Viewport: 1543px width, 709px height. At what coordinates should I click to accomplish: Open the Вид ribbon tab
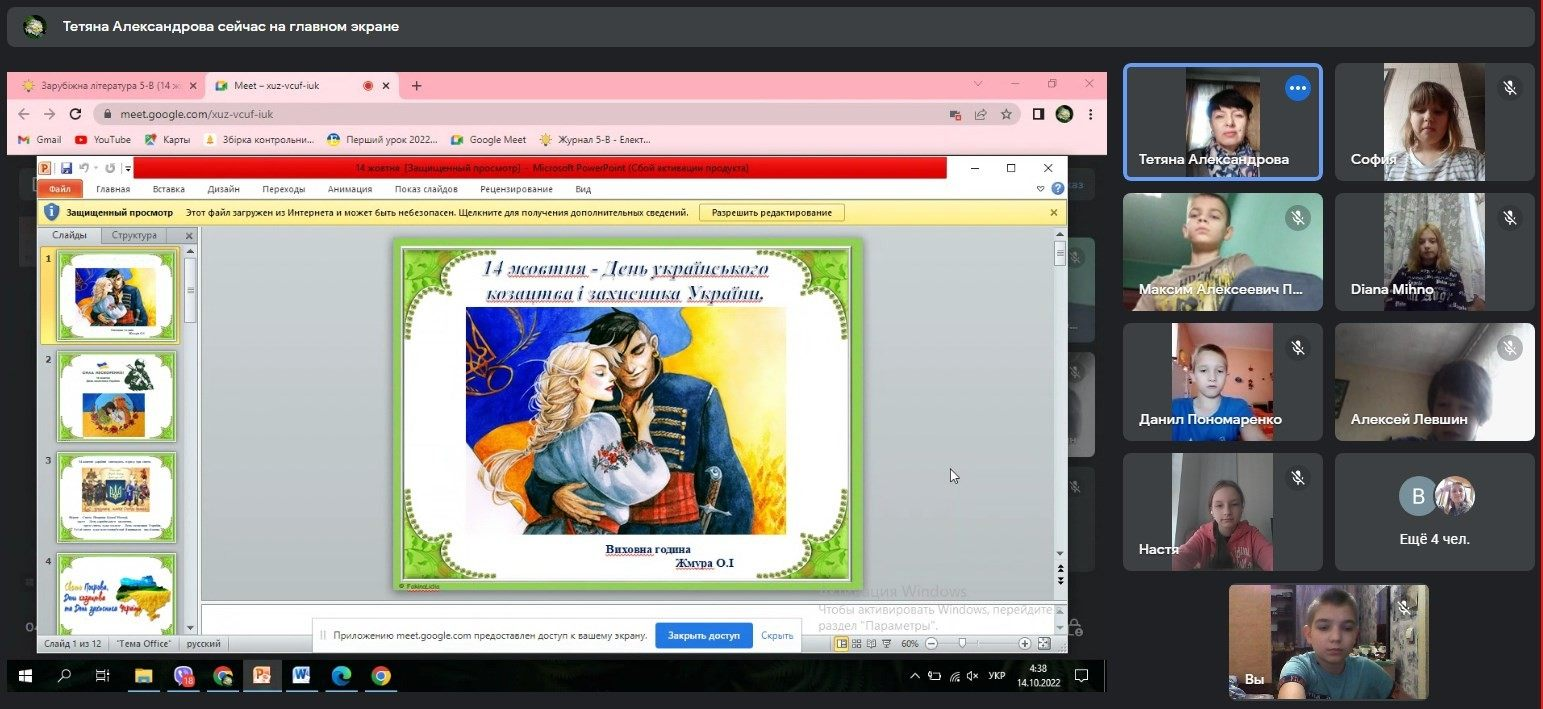tap(583, 189)
